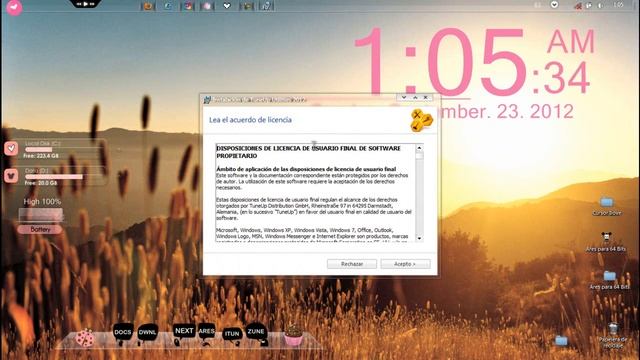Click the 'High 100%' battery text
This screenshot has height=360, width=640.
tap(42, 202)
